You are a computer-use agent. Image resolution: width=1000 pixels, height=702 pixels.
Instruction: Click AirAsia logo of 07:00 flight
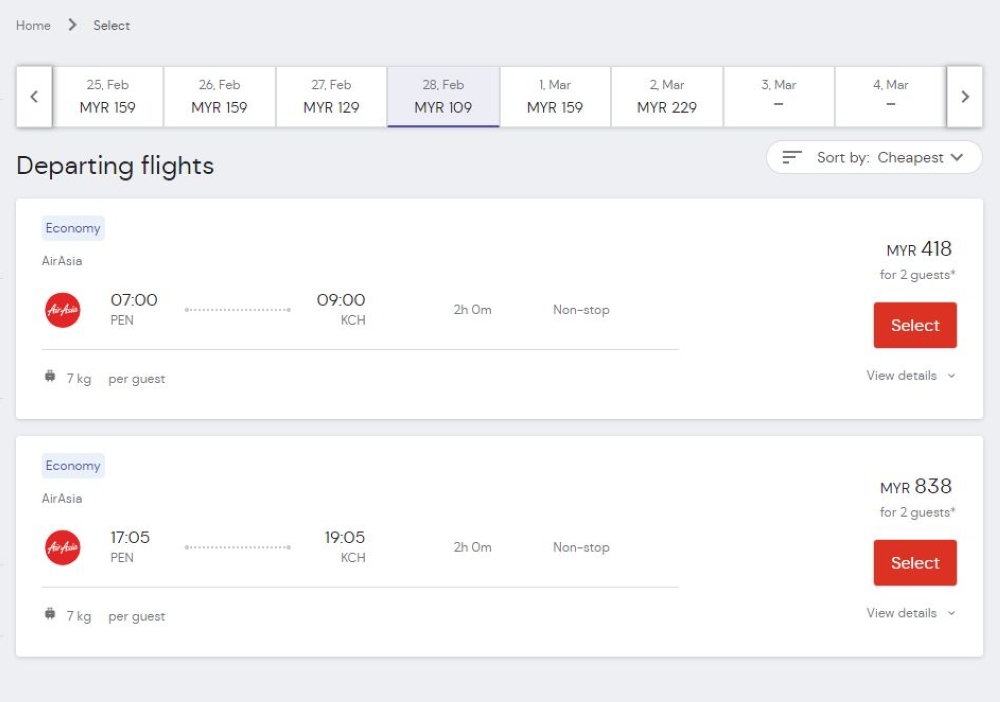coord(63,310)
